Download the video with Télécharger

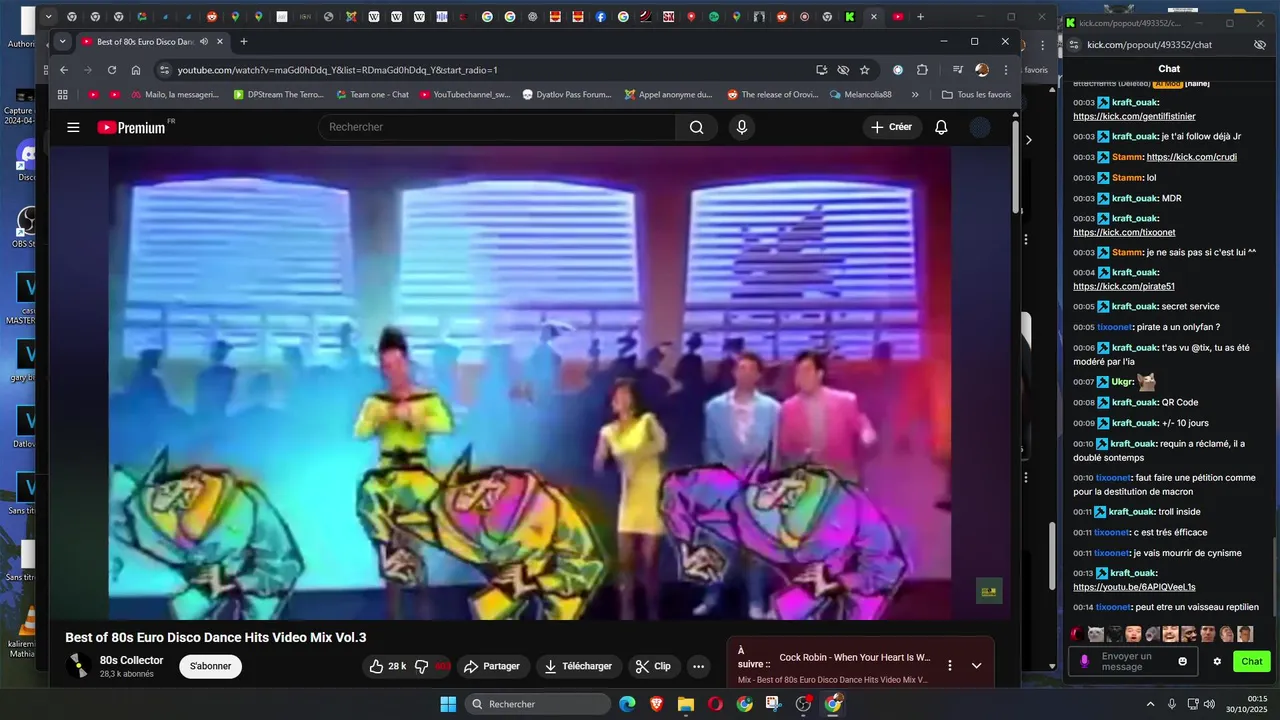point(578,666)
